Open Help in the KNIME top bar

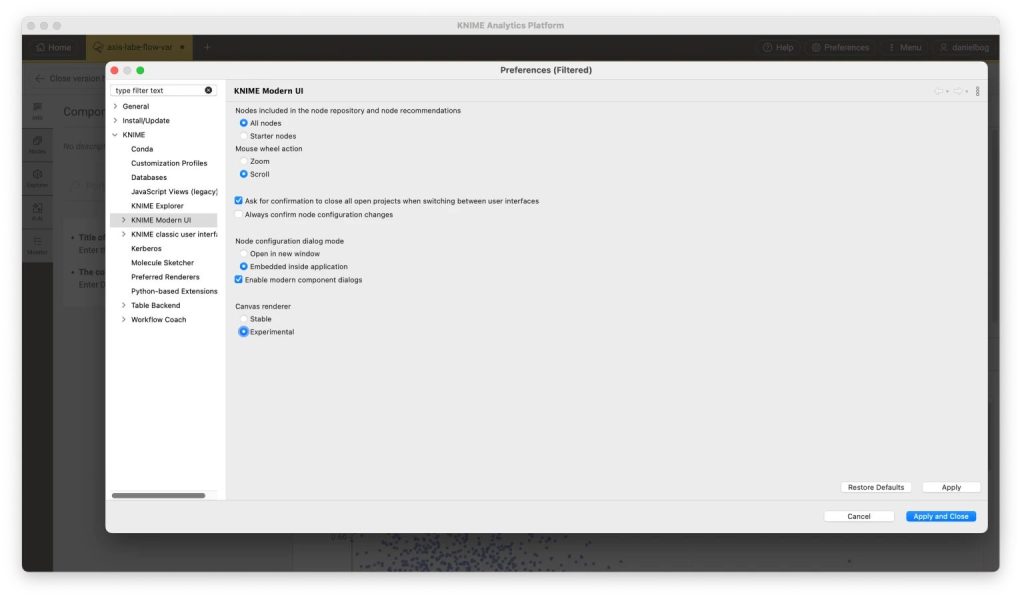click(778, 48)
